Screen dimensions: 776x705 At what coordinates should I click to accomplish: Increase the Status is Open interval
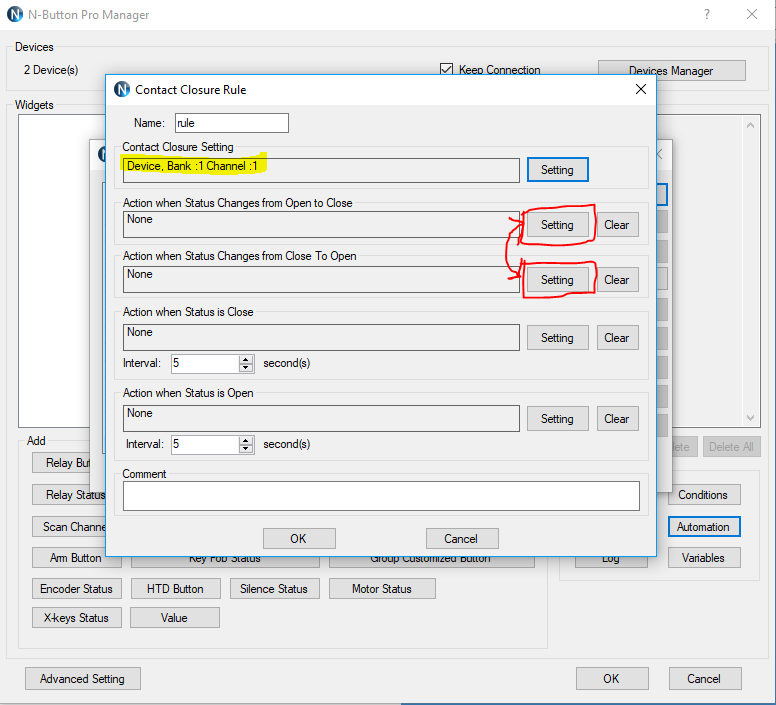pos(245,440)
